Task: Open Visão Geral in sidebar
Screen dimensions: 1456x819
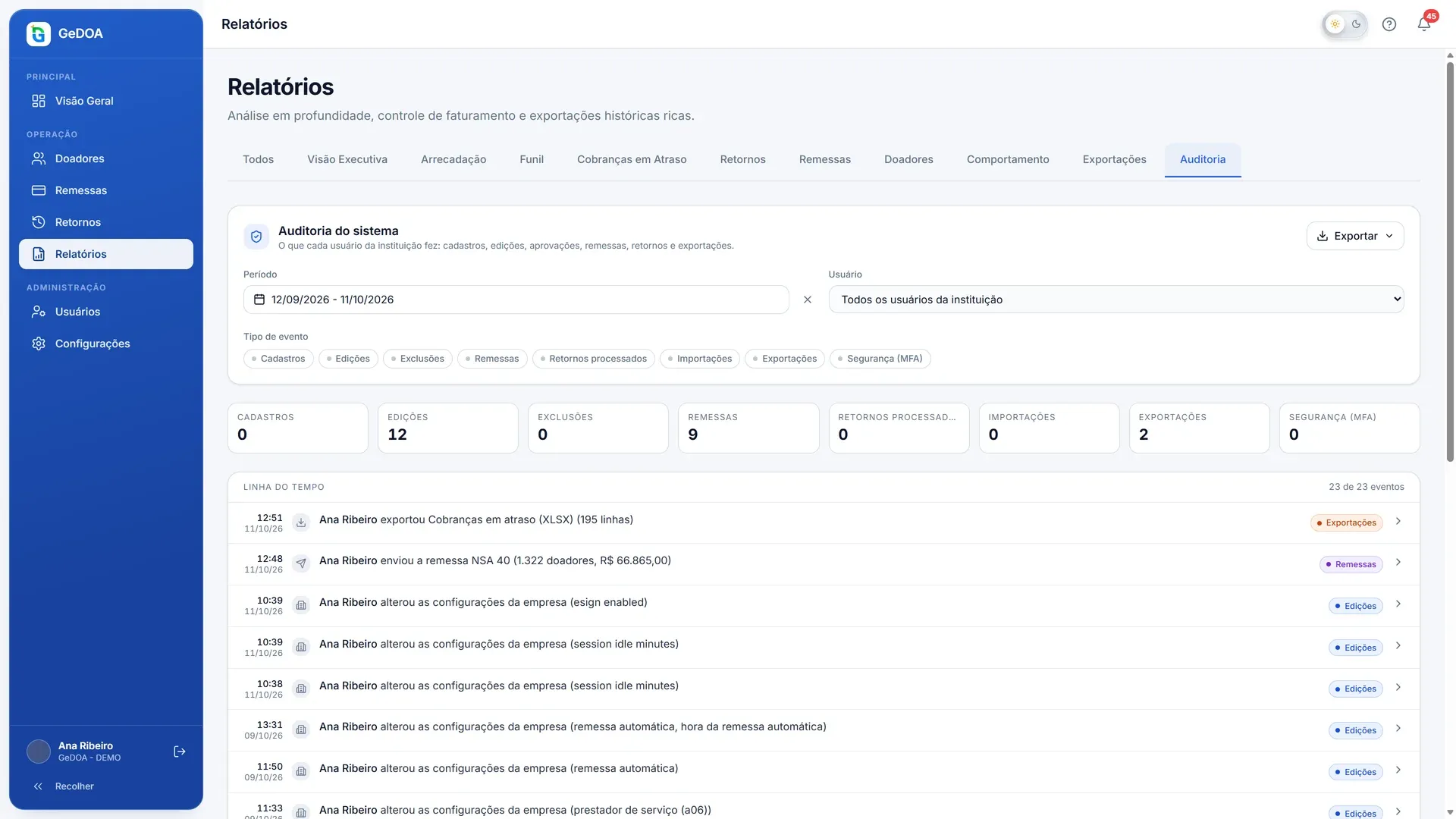Action: coord(106,101)
